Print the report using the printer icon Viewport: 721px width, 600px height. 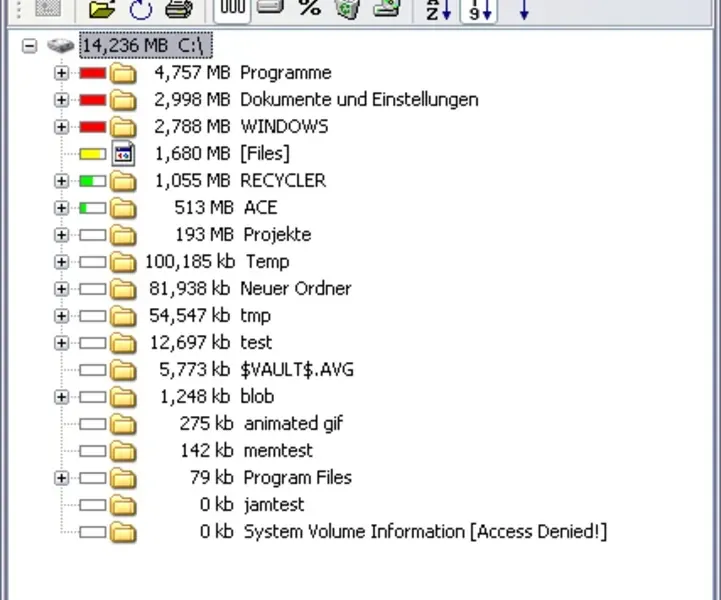pyautogui.click(x=179, y=8)
